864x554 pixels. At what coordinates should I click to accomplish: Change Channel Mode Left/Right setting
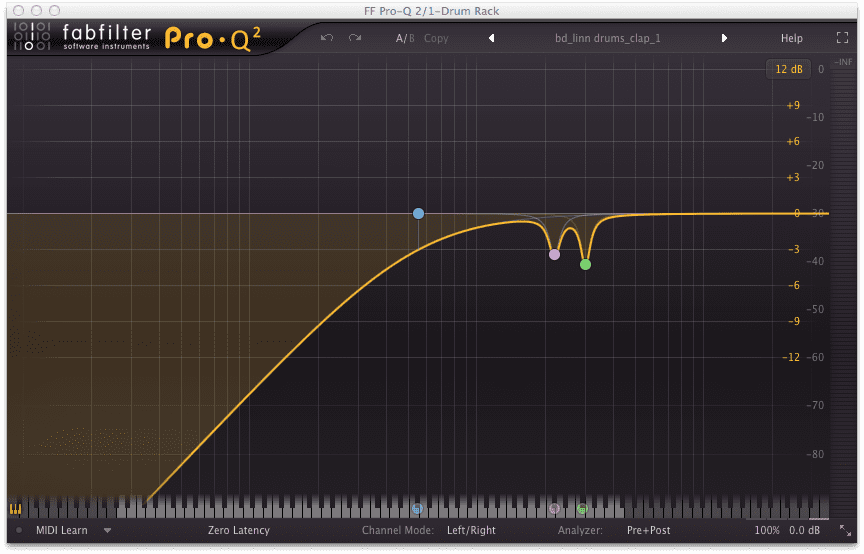(471, 530)
